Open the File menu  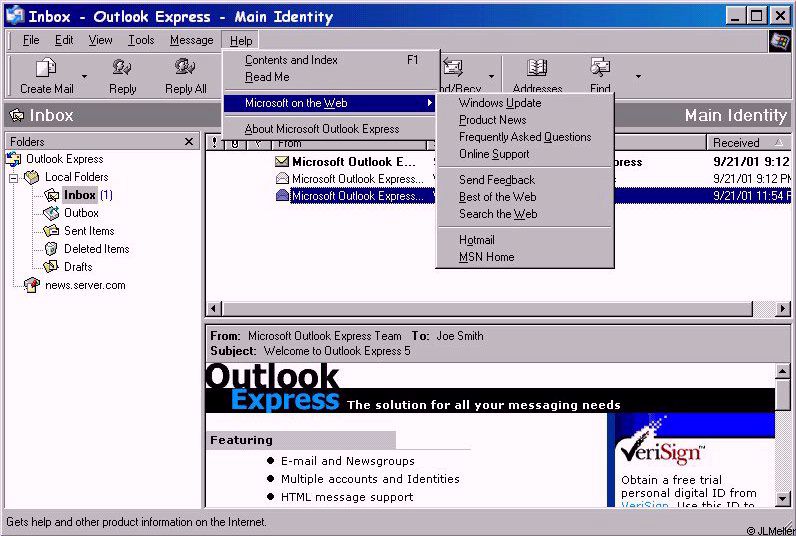[x=31, y=40]
